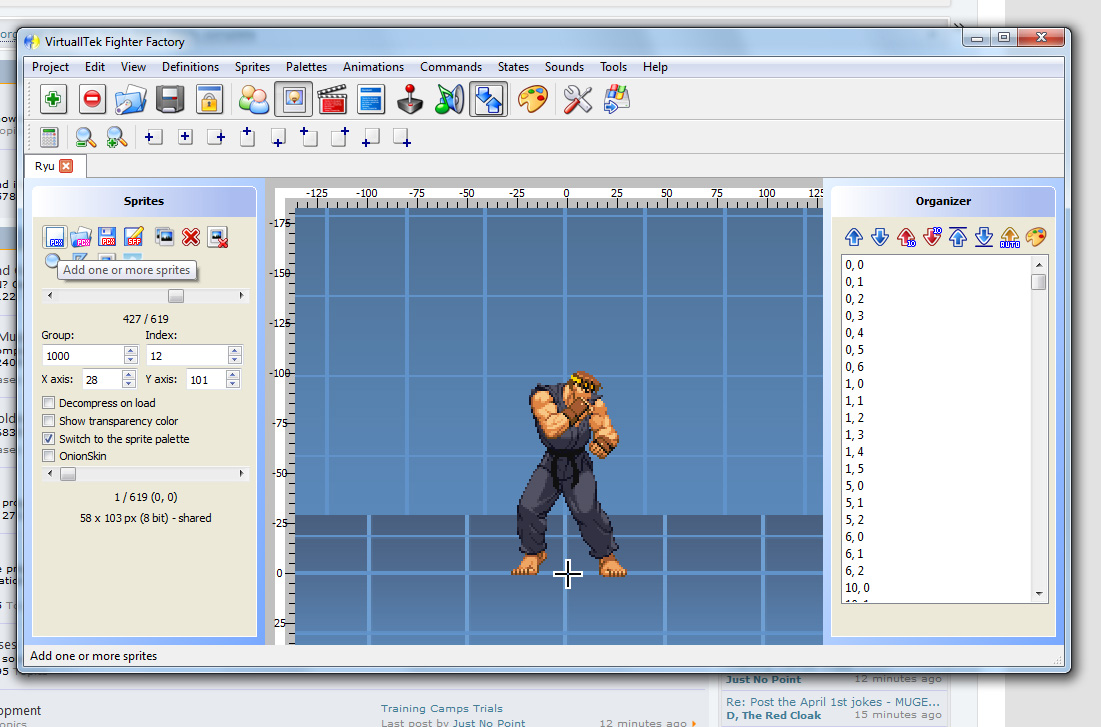Zoom out with the minus magnifier icon

coord(86,138)
